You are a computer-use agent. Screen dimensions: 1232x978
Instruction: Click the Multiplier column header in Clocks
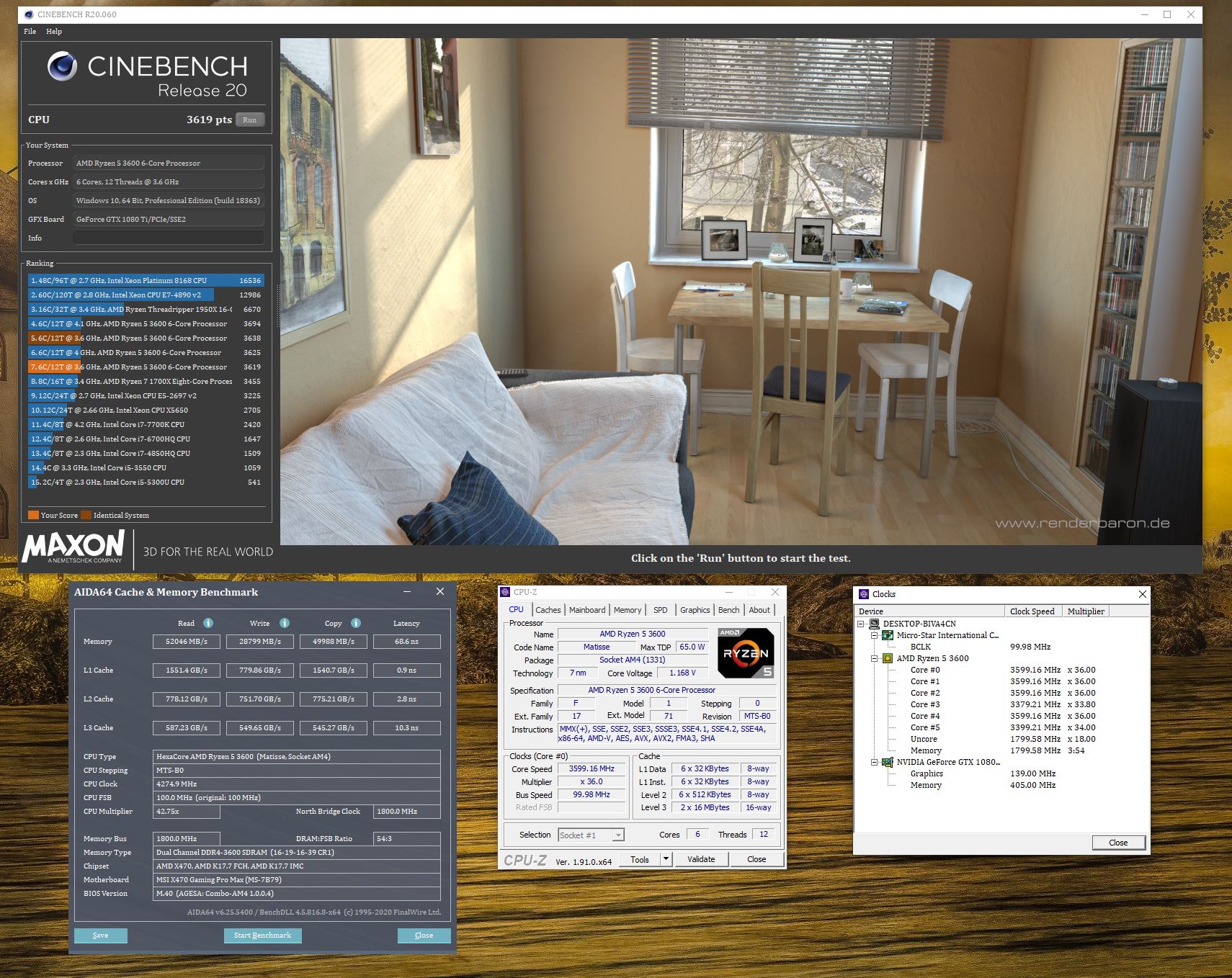click(1086, 611)
